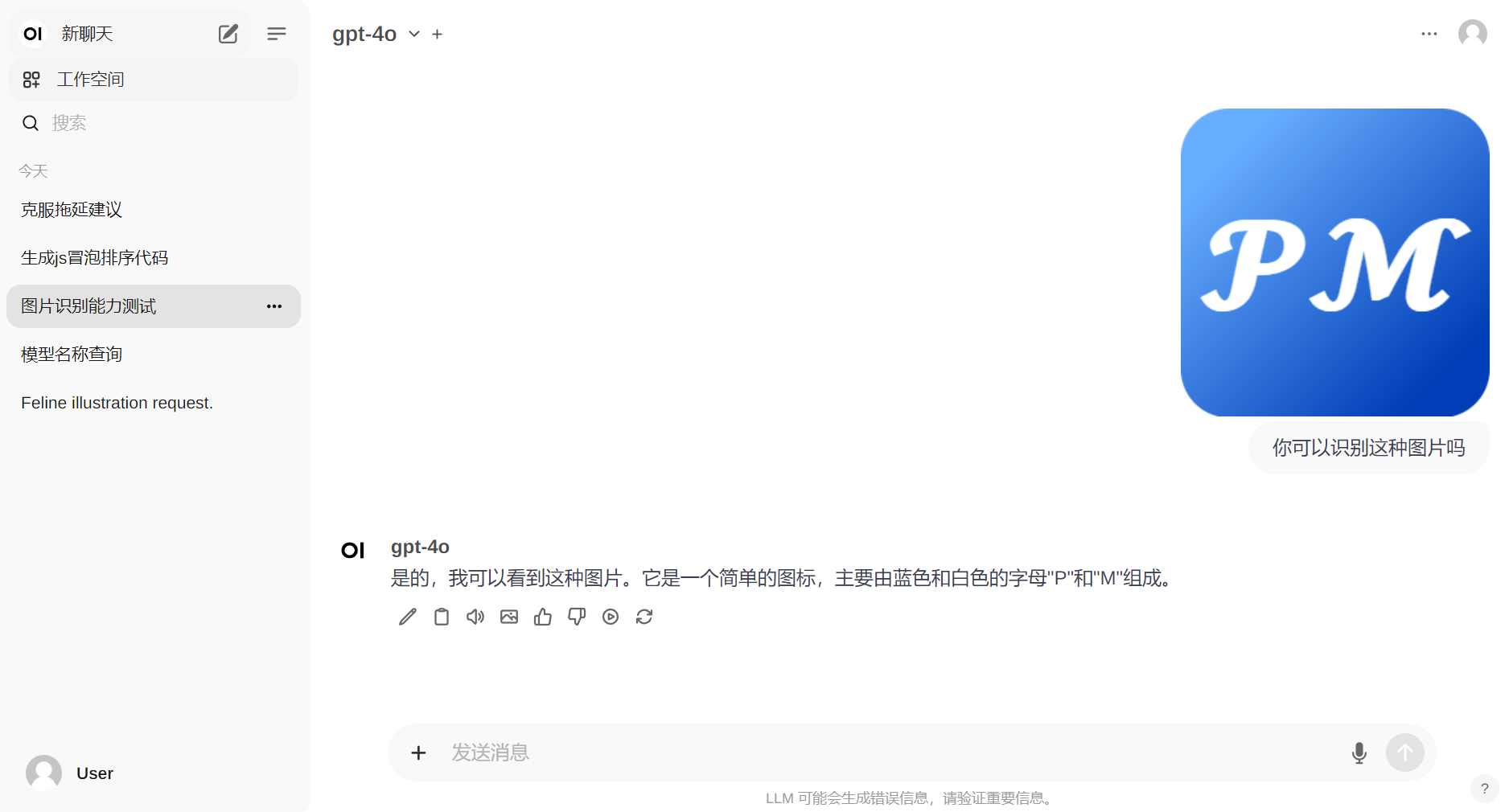Continue the response using the play circle icon

pyautogui.click(x=611, y=617)
